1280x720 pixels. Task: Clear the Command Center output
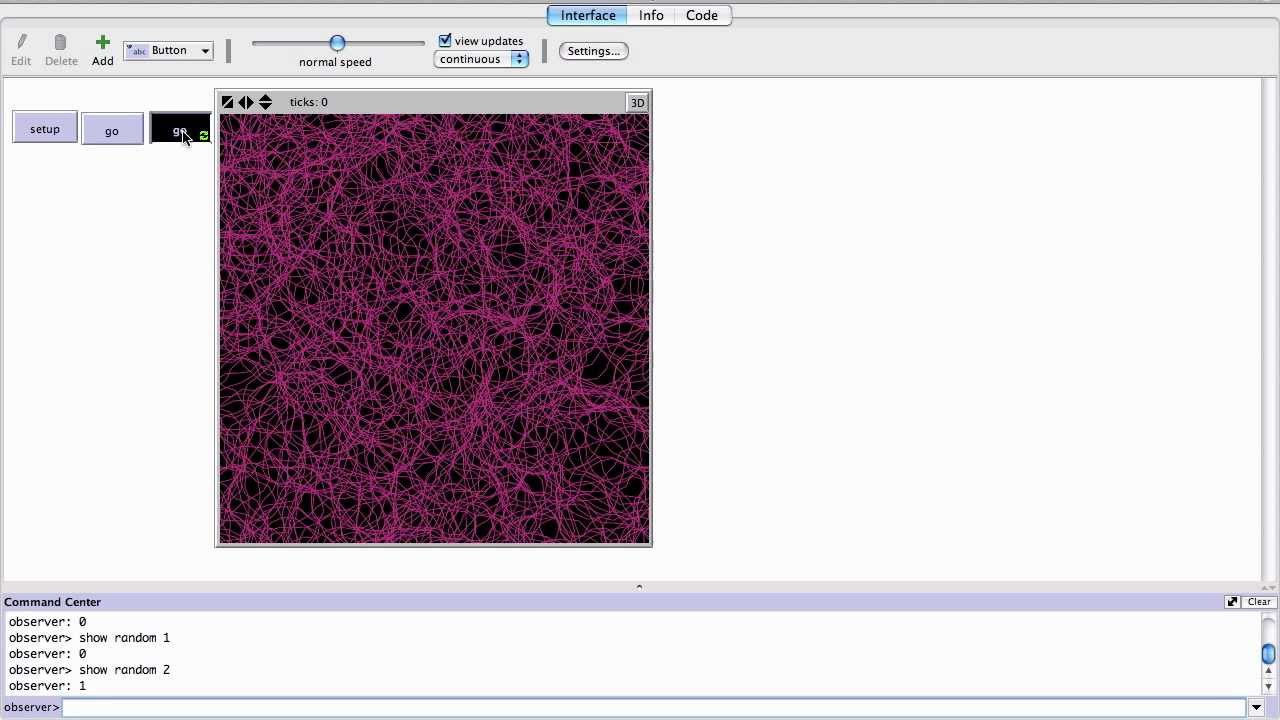click(x=1259, y=602)
